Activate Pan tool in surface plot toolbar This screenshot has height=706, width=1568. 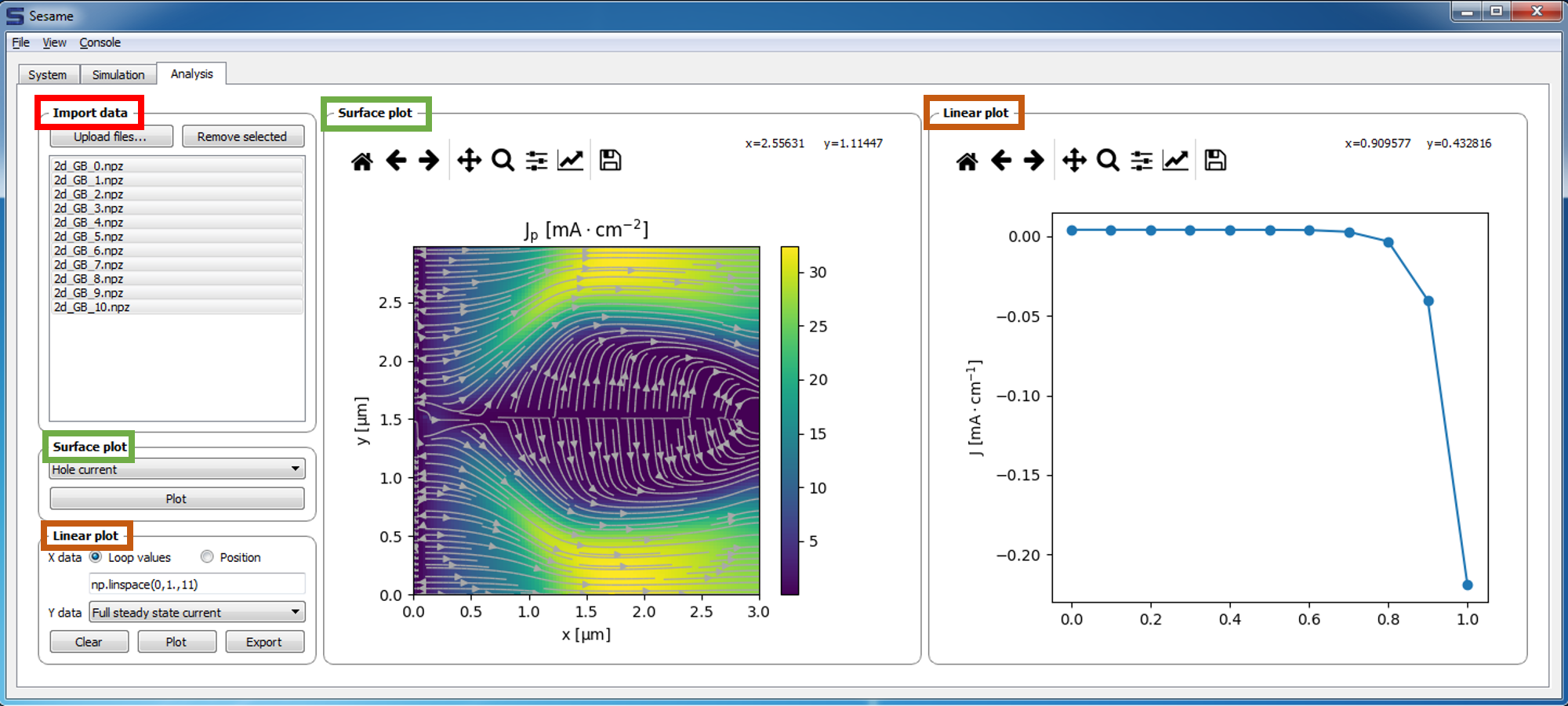(469, 161)
